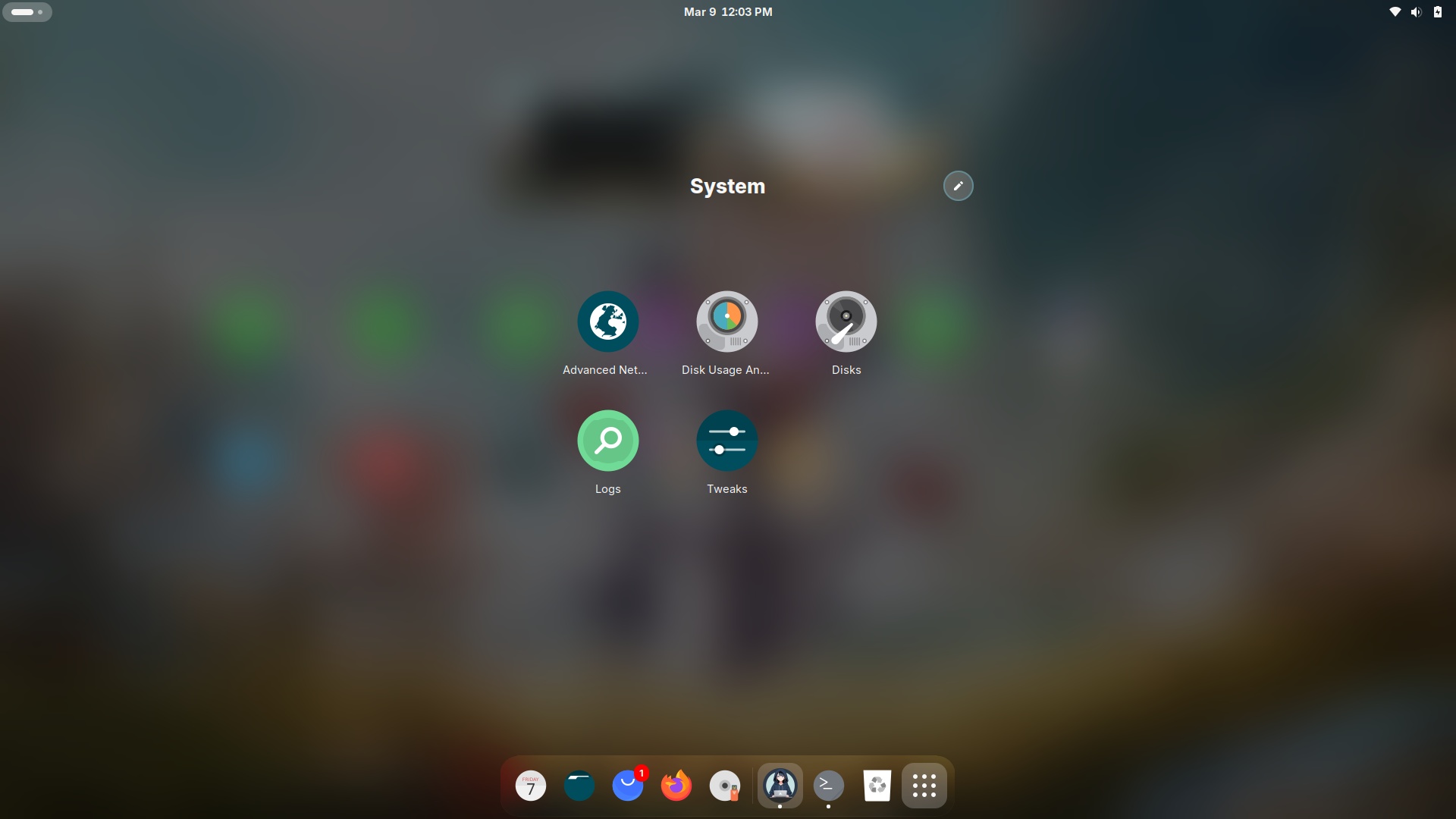This screenshot has height=819, width=1456.
Task: Open GNOME Tweaks
Action: [x=726, y=441]
